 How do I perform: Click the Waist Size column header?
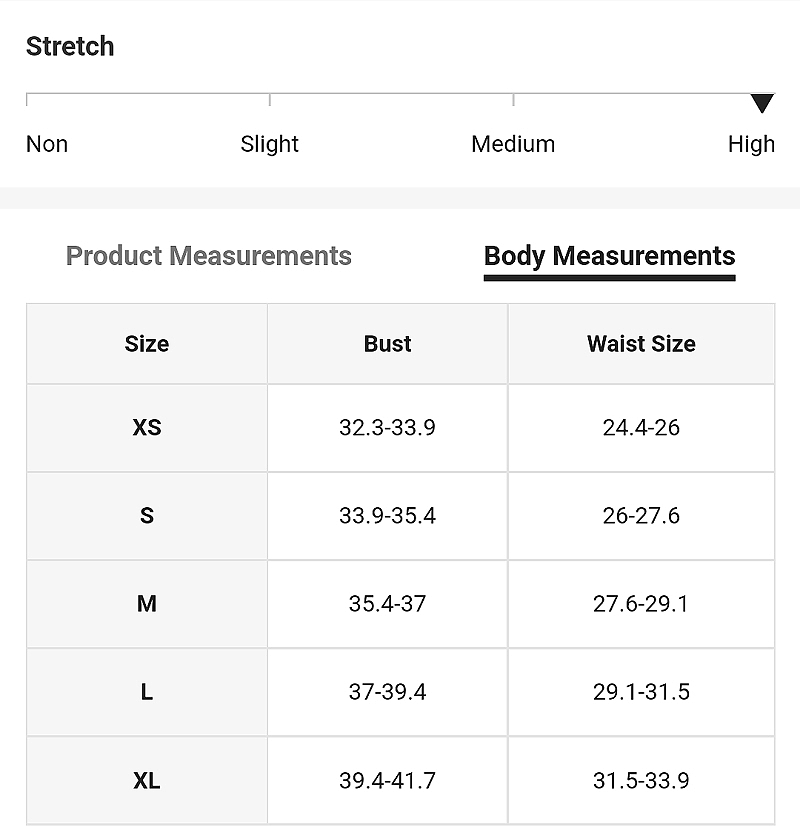(641, 344)
